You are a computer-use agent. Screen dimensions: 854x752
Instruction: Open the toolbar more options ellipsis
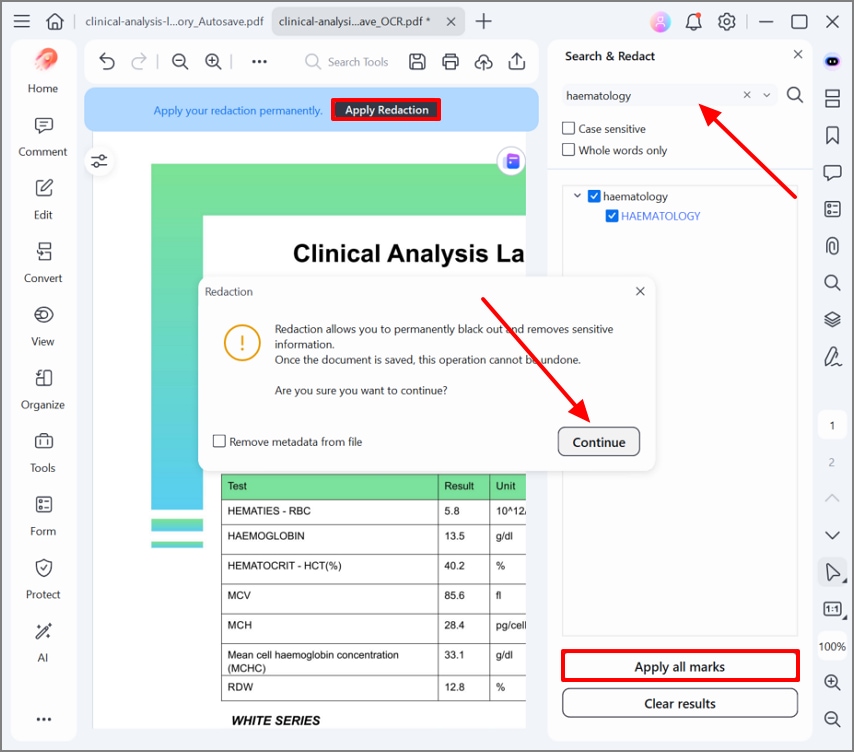259,62
